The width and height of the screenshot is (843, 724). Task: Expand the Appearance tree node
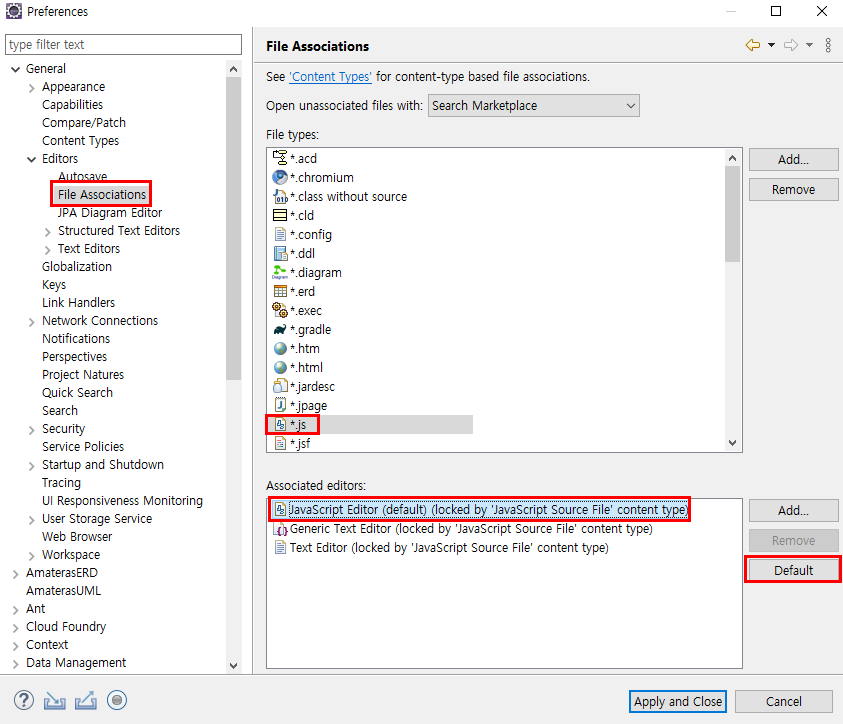coord(32,87)
